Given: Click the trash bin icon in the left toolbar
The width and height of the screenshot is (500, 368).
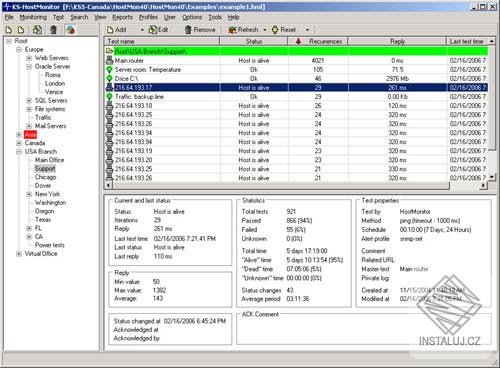Looking at the screenshot, I should 53,30.
